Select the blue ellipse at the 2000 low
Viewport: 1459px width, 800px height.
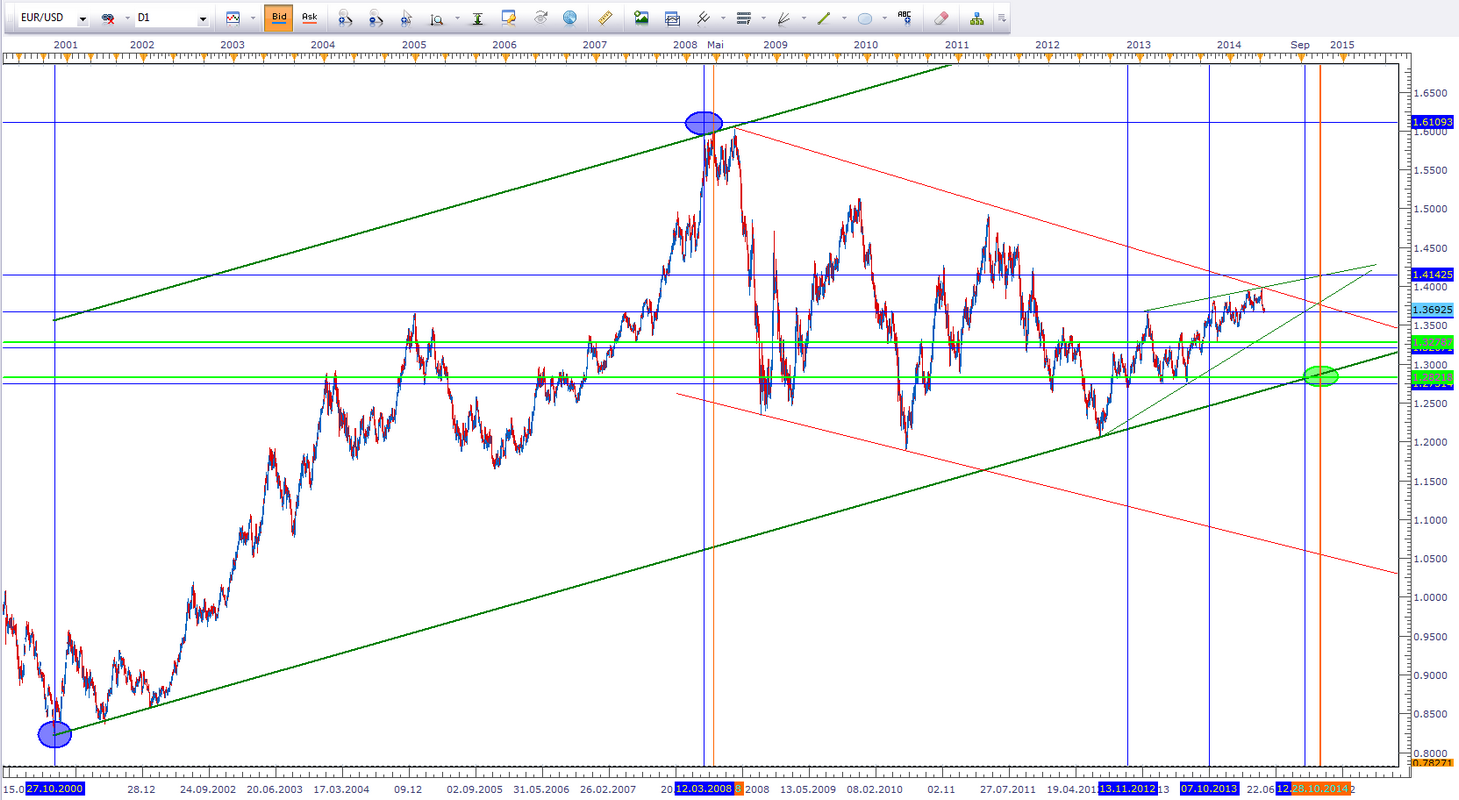pyautogui.click(x=55, y=734)
